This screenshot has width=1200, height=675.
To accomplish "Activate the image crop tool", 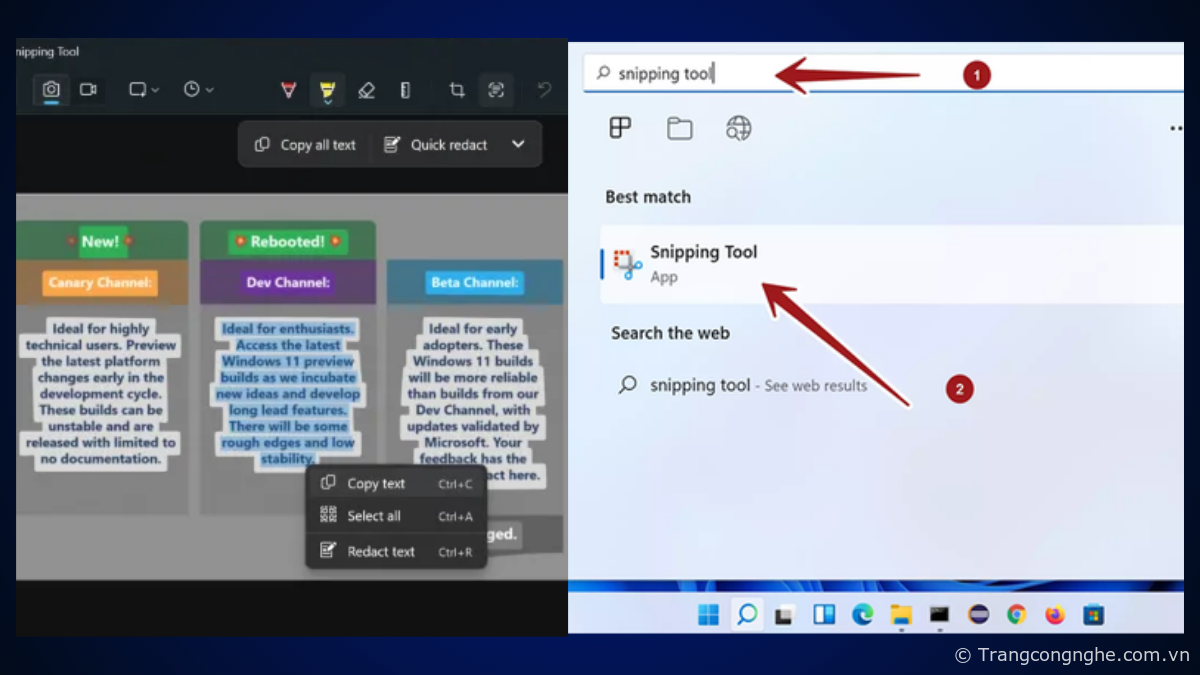I will point(457,90).
